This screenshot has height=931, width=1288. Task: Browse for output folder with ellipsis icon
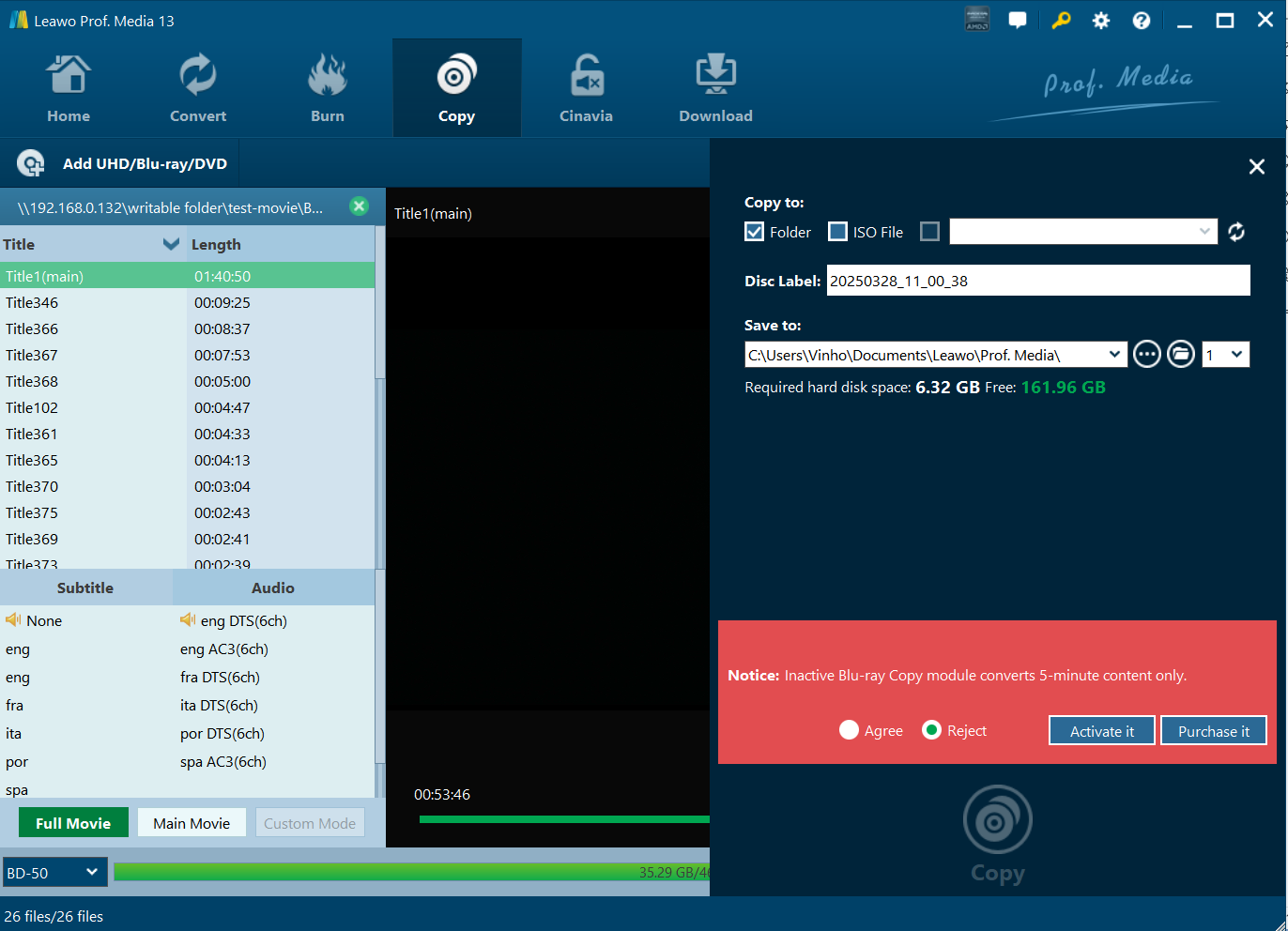point(1147,354)
